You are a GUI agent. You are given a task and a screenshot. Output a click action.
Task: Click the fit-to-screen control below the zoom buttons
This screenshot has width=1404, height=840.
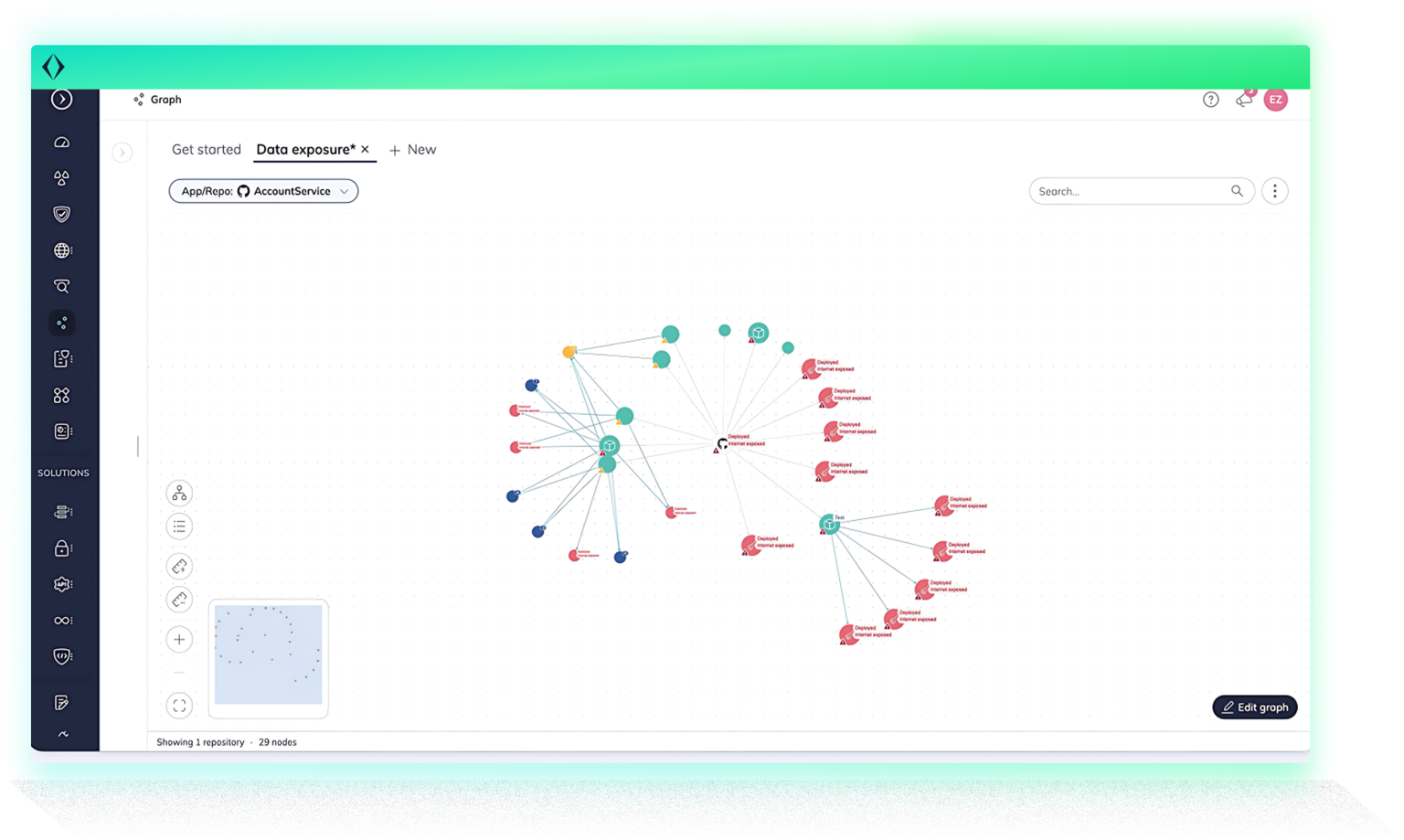pos(179,705)
